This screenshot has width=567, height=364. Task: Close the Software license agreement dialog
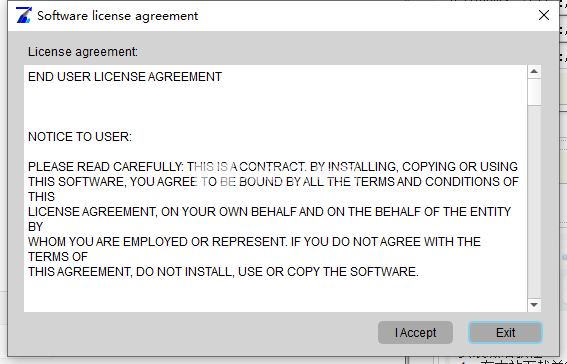pos(544,15)
